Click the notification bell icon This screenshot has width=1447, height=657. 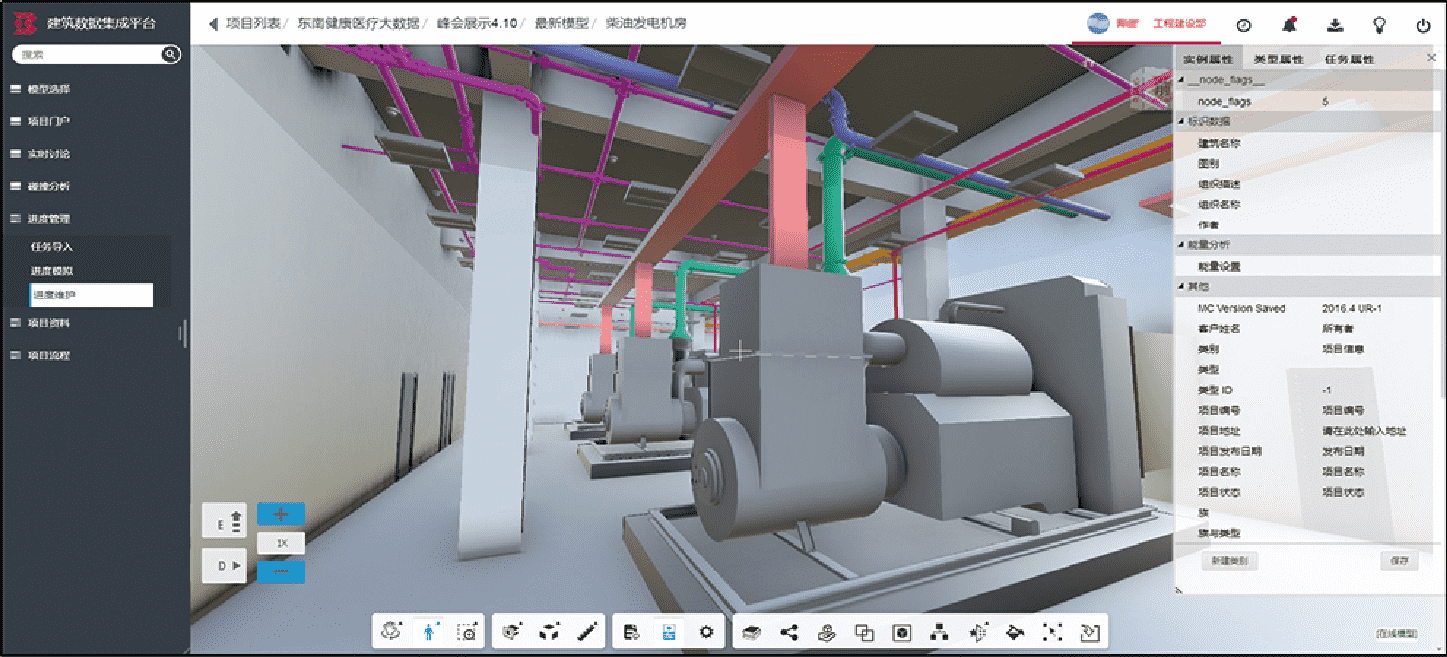click(x=1291, y=25)
